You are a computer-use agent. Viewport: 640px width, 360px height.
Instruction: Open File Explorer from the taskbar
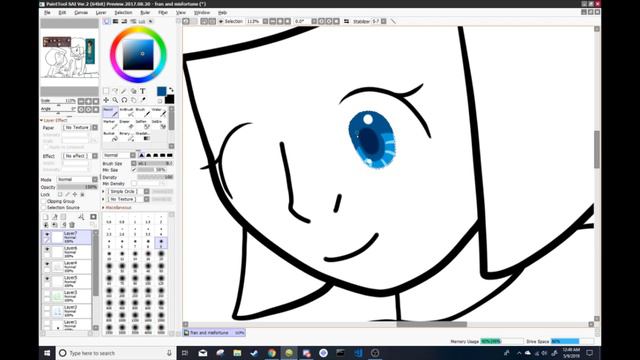coord(237,353)
